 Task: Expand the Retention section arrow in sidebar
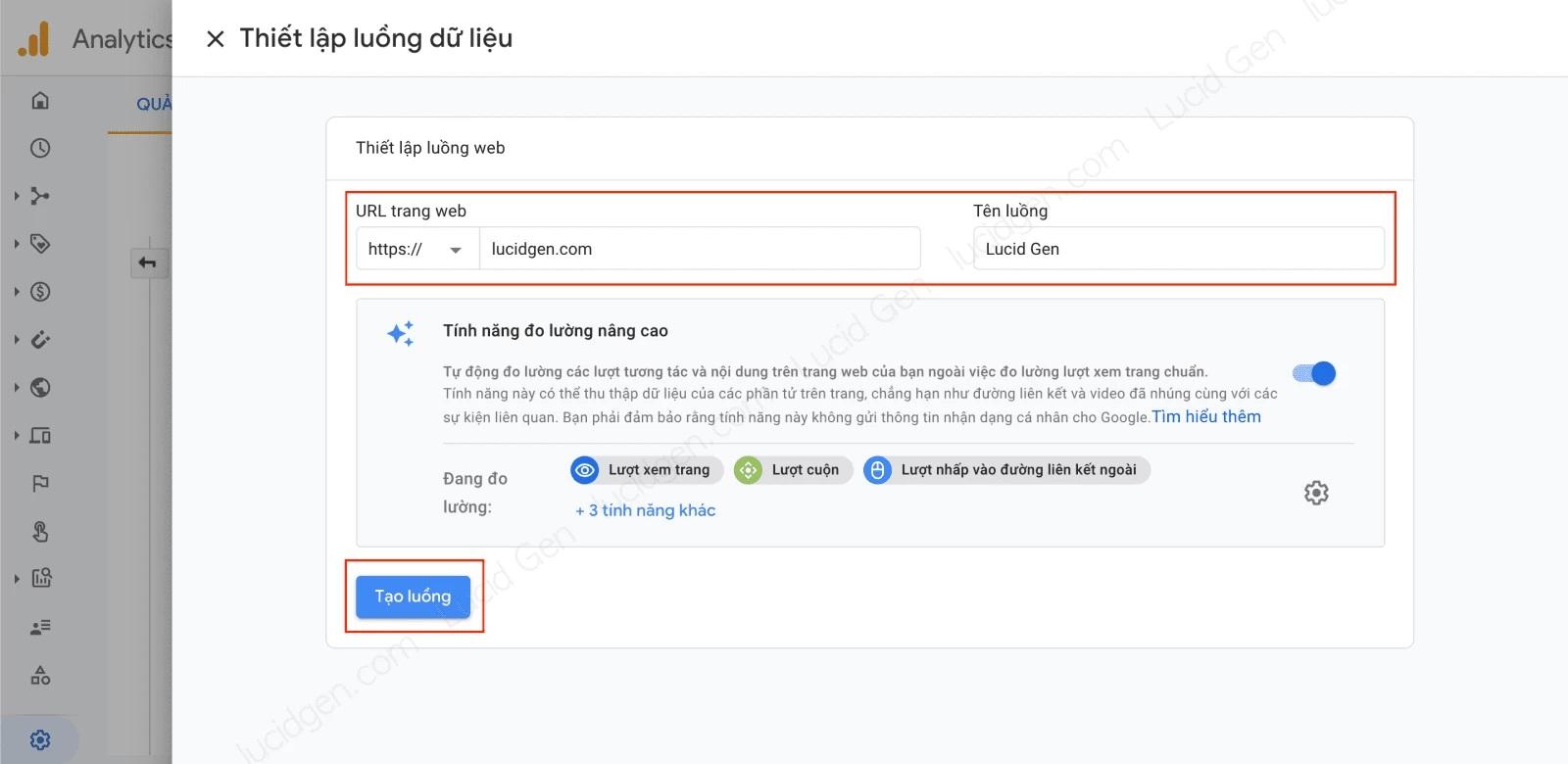point(17,340)
